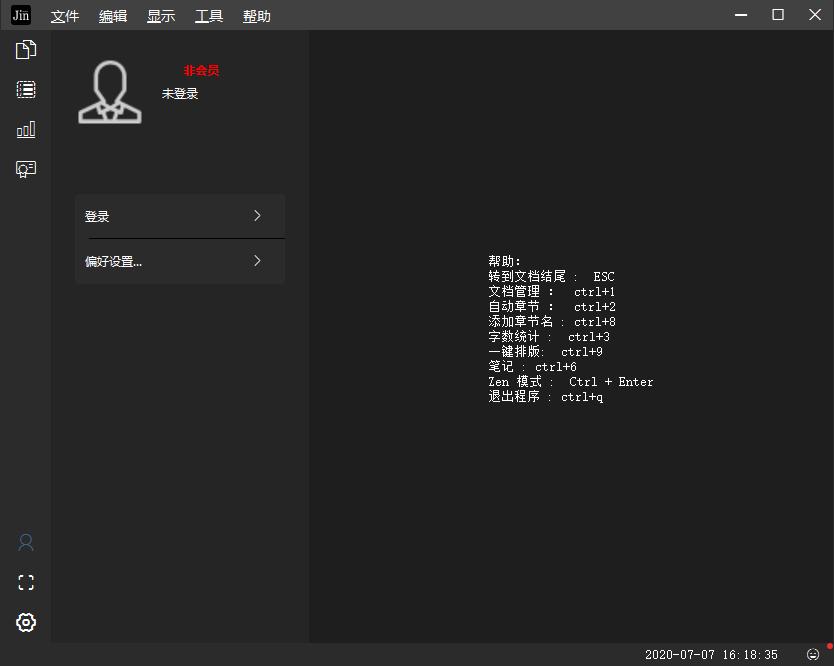Select the user account icon in sidebar

[26, 542]
